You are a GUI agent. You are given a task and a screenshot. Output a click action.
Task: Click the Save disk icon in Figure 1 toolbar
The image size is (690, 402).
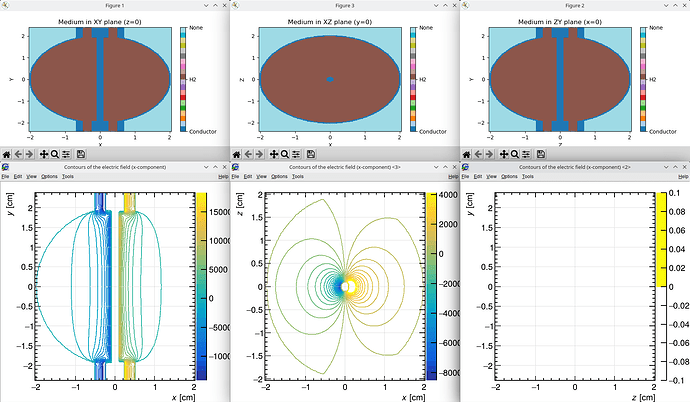(x=81, y=154)
